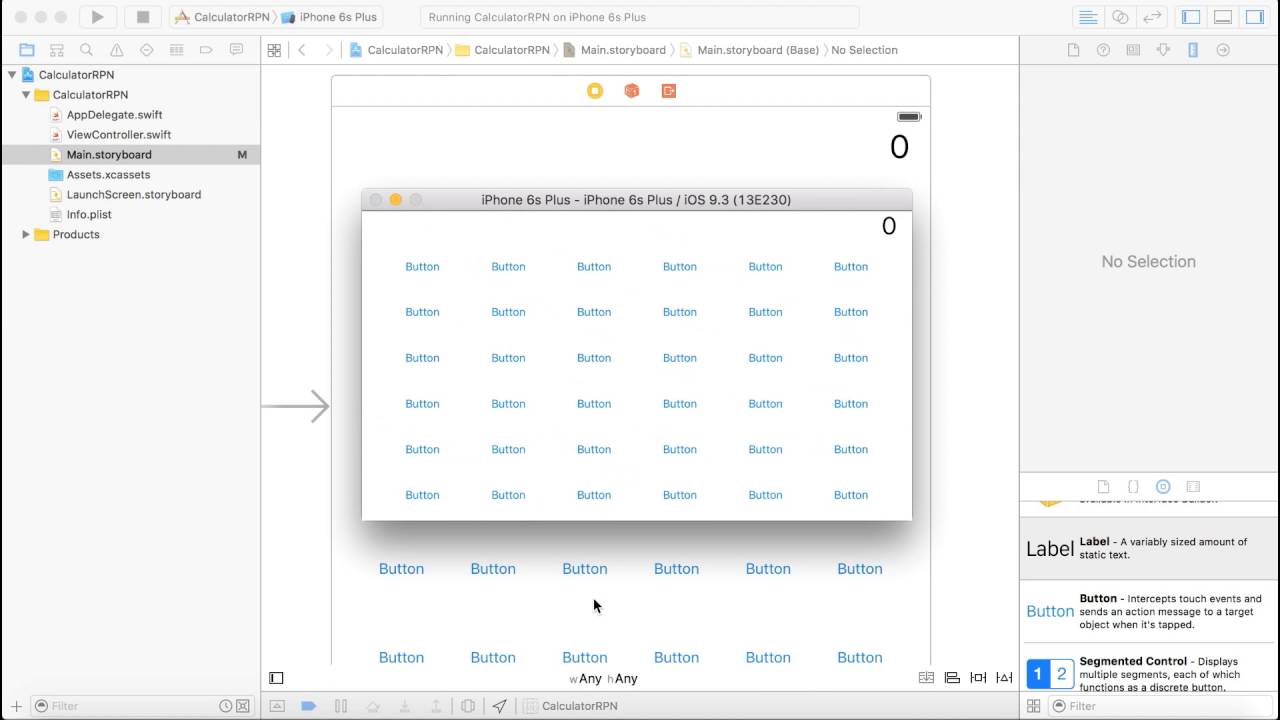1280x720 pixels.
Task: Stop the running app
Action: pos(143,17)
